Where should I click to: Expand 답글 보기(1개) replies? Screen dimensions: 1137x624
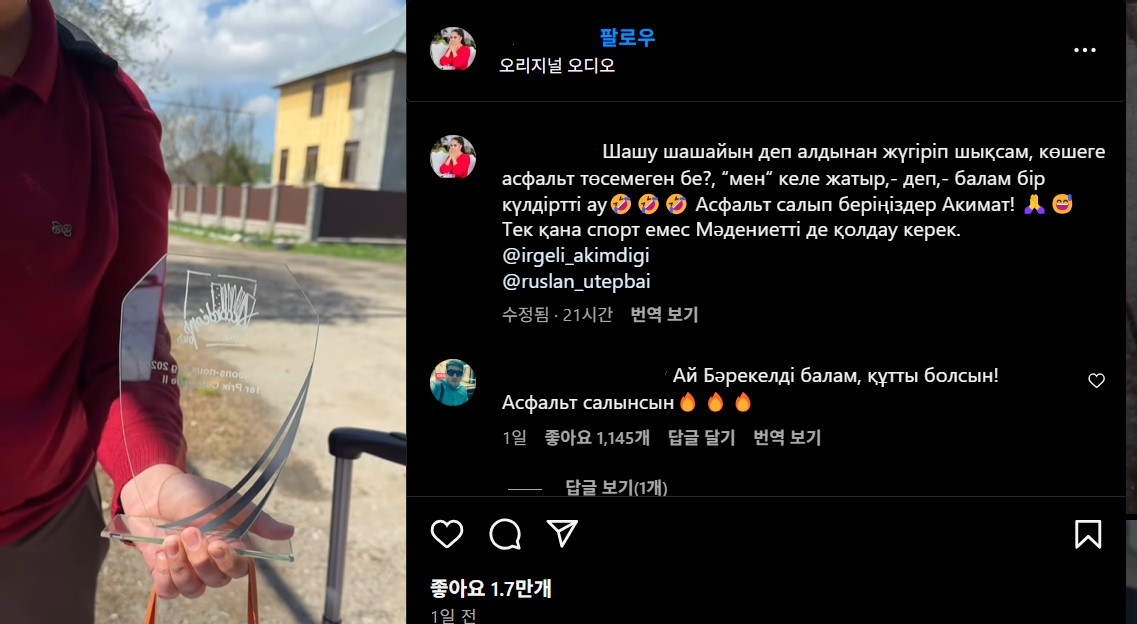[x=616, y=488]
